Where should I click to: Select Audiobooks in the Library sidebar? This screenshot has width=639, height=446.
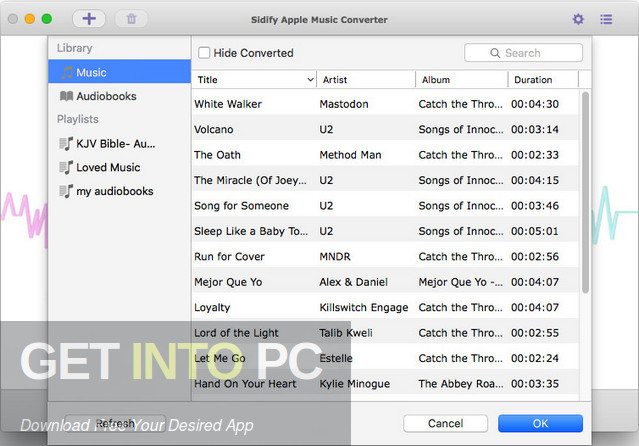119,96
